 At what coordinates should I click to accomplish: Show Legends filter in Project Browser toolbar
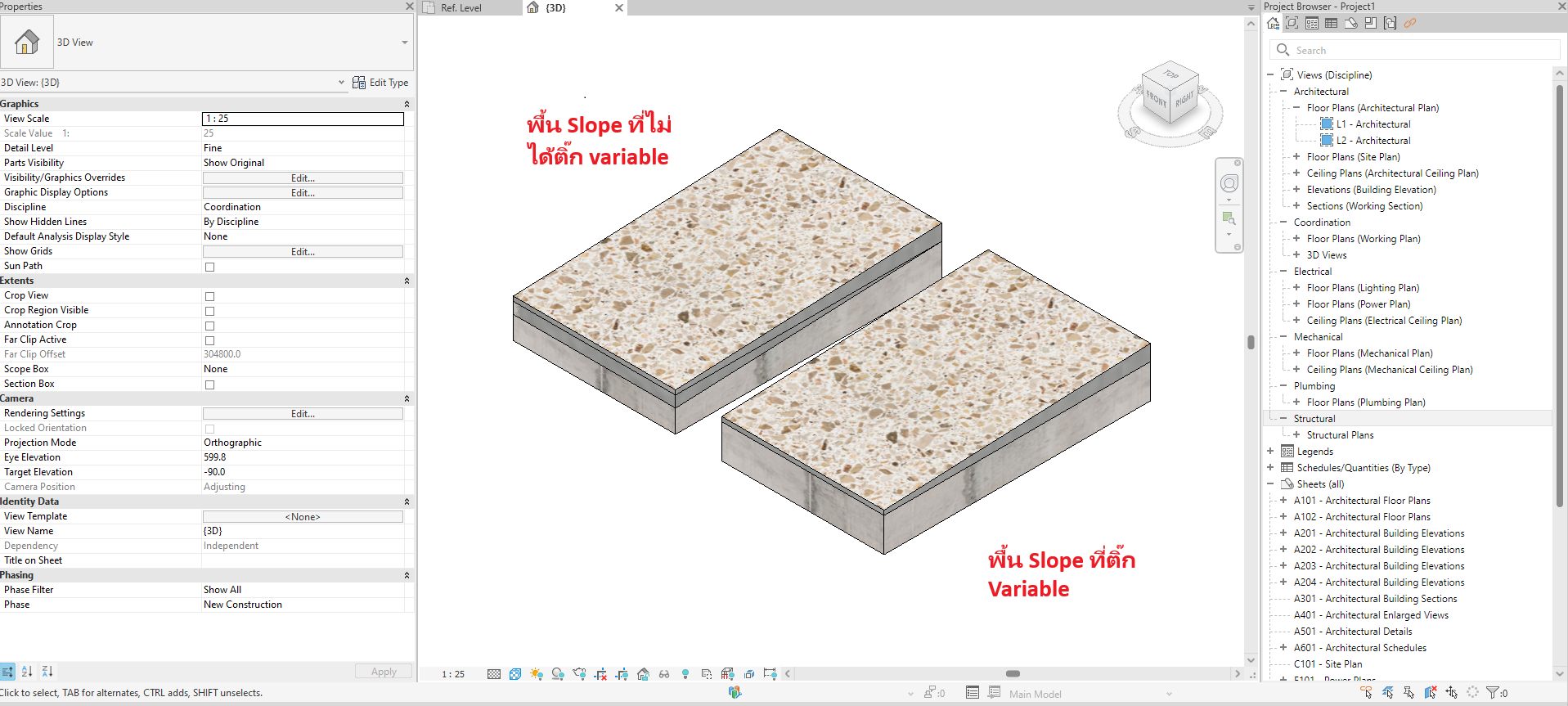1311,23
